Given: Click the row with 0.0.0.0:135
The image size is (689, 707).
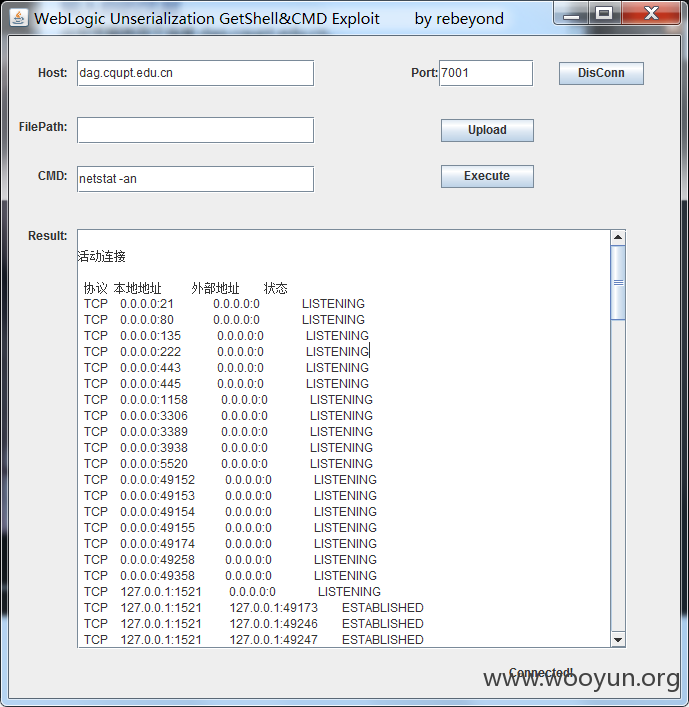Looking at the screenshot, I should (226, 336).
